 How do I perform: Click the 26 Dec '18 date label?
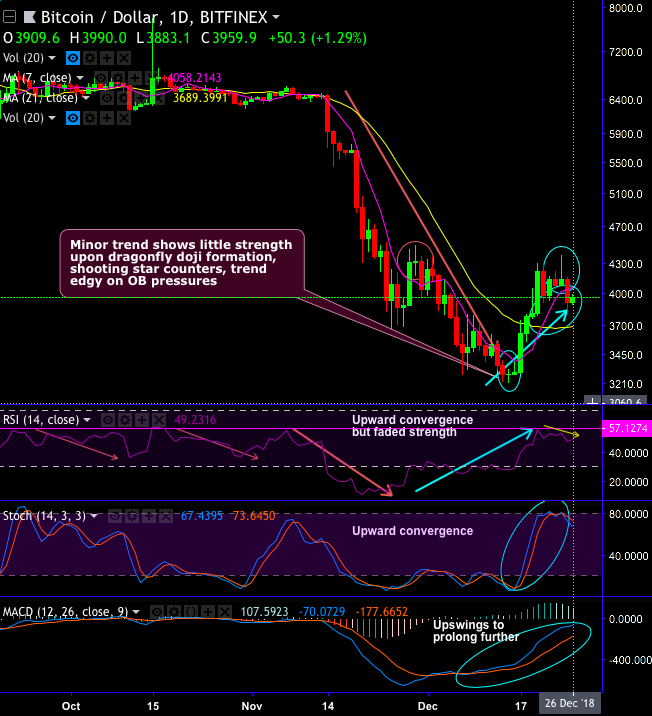(570, 703)
